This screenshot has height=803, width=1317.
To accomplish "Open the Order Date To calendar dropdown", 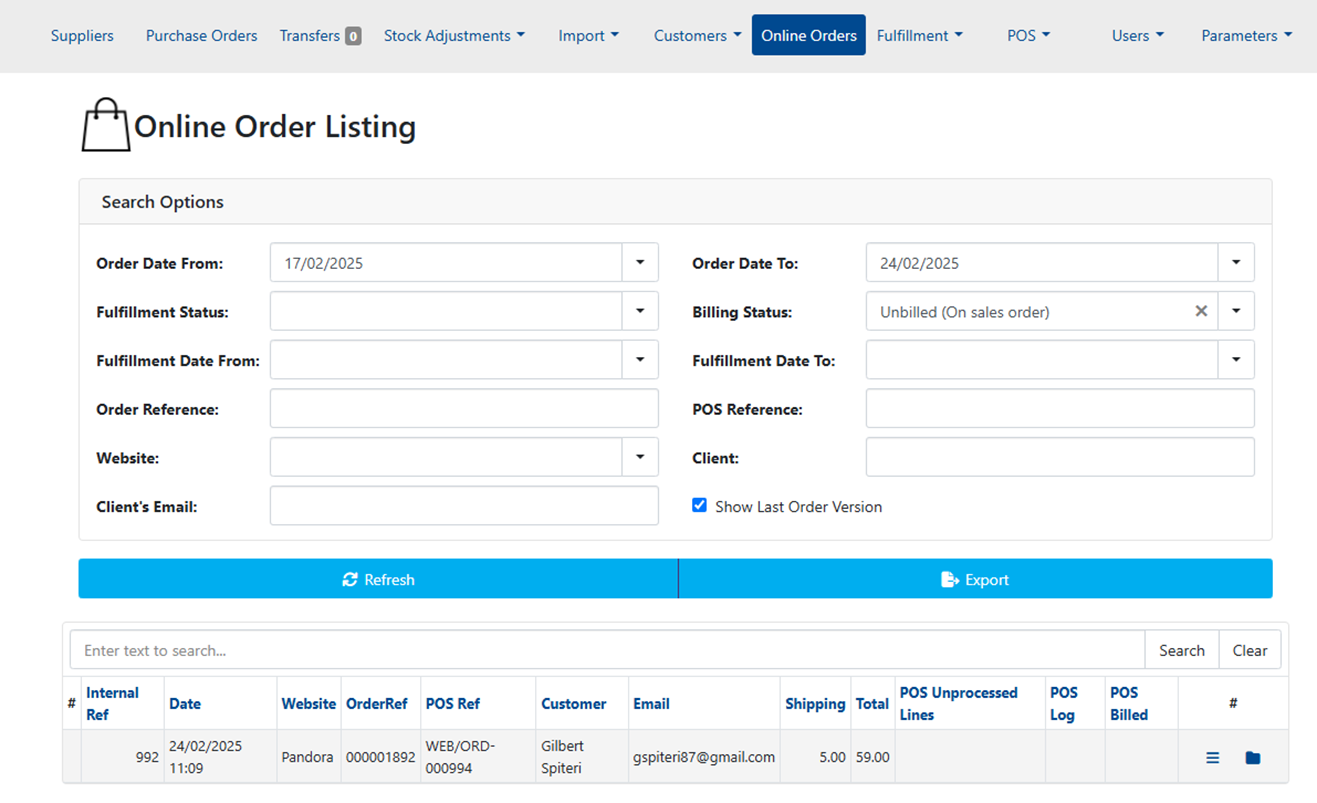I will click(x=1236, y=263).
